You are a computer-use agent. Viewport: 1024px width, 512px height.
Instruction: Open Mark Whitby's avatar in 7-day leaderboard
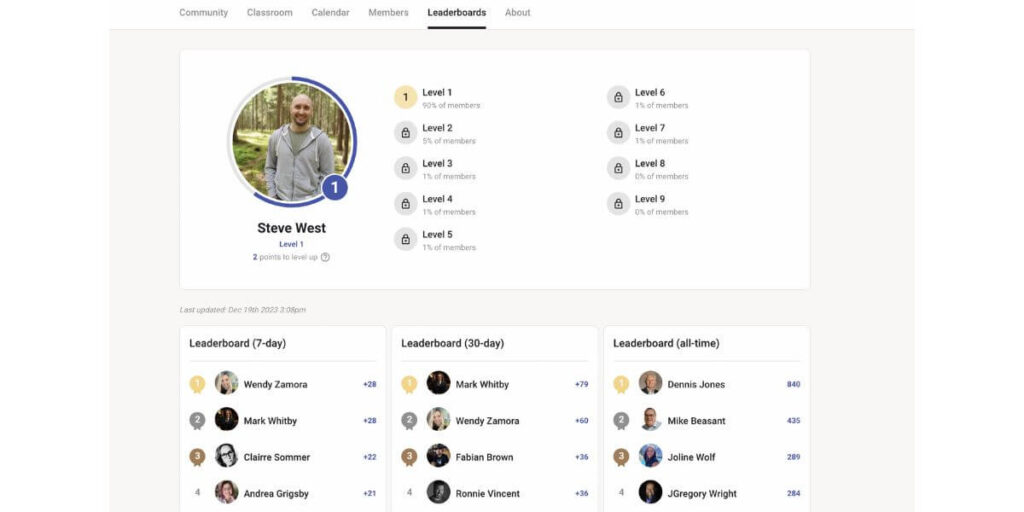[x=227, y=419]
